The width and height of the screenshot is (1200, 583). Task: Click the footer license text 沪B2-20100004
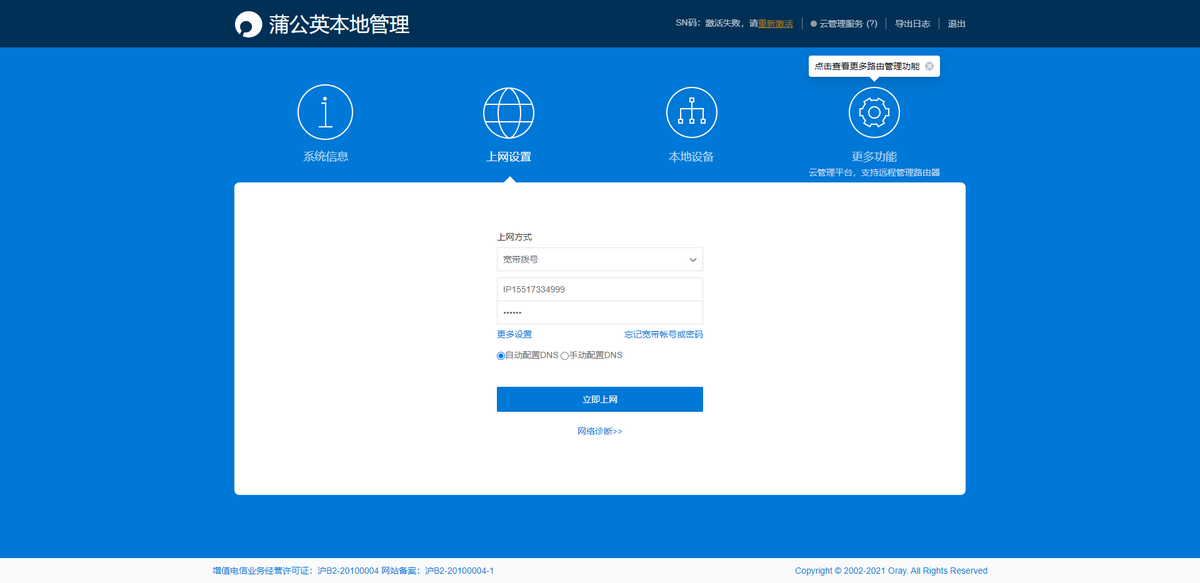click(x=348, y=571)
